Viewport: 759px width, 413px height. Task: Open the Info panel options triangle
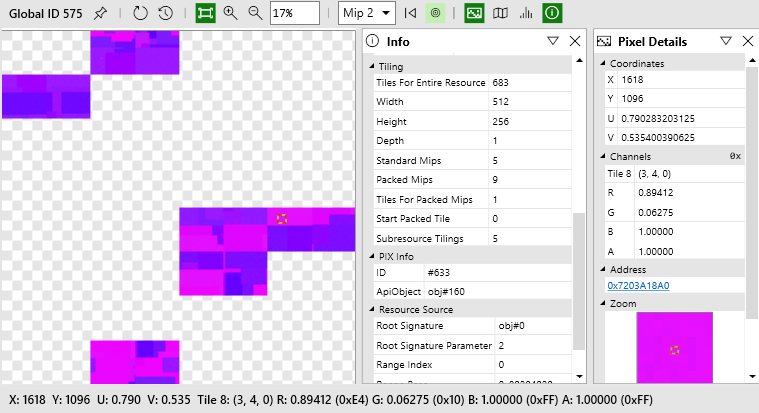coord(553,41)
